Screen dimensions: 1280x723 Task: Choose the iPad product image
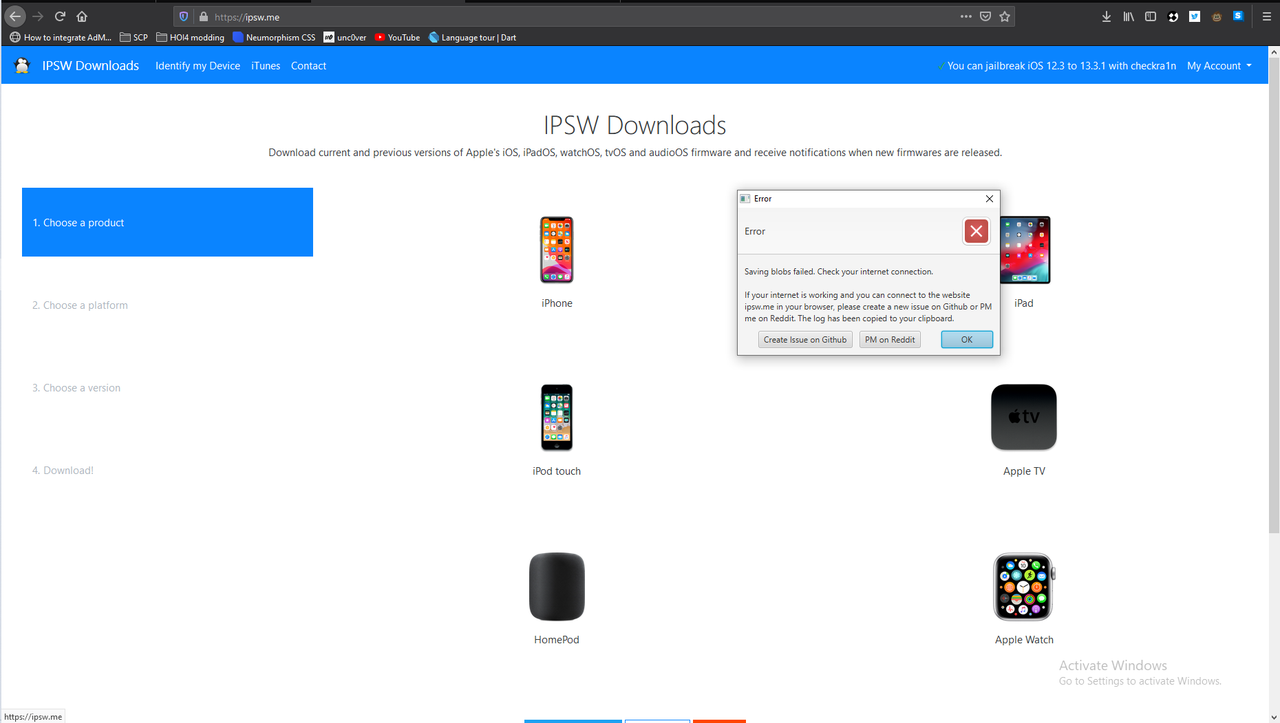[x=1024, y=250]
